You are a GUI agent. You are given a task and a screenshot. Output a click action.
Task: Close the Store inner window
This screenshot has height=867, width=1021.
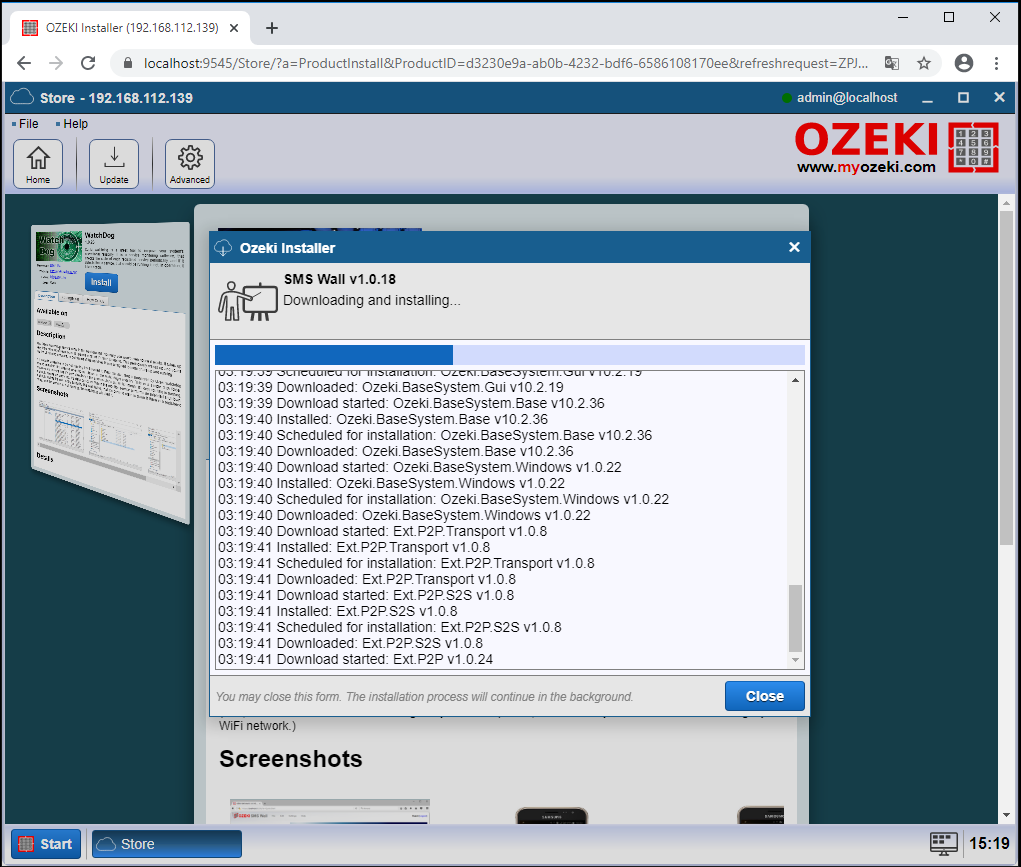click(x=1000, y=97)
